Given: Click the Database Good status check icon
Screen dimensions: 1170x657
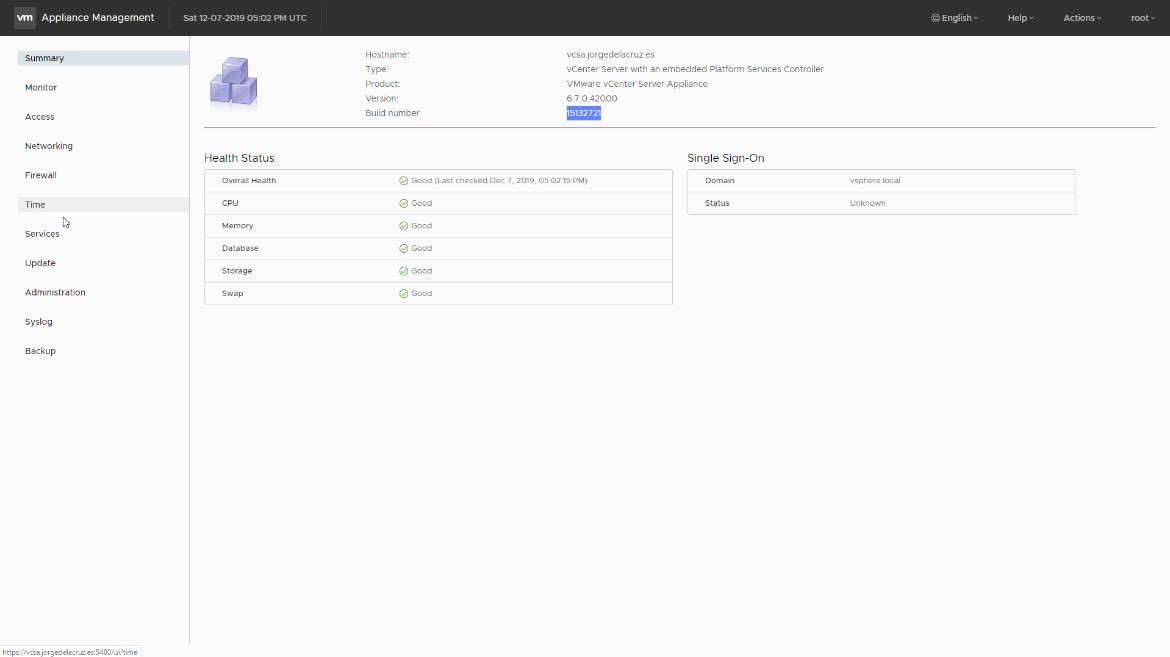Looking at the screenshot, I should pyautogui.click(x=404, y=249).
